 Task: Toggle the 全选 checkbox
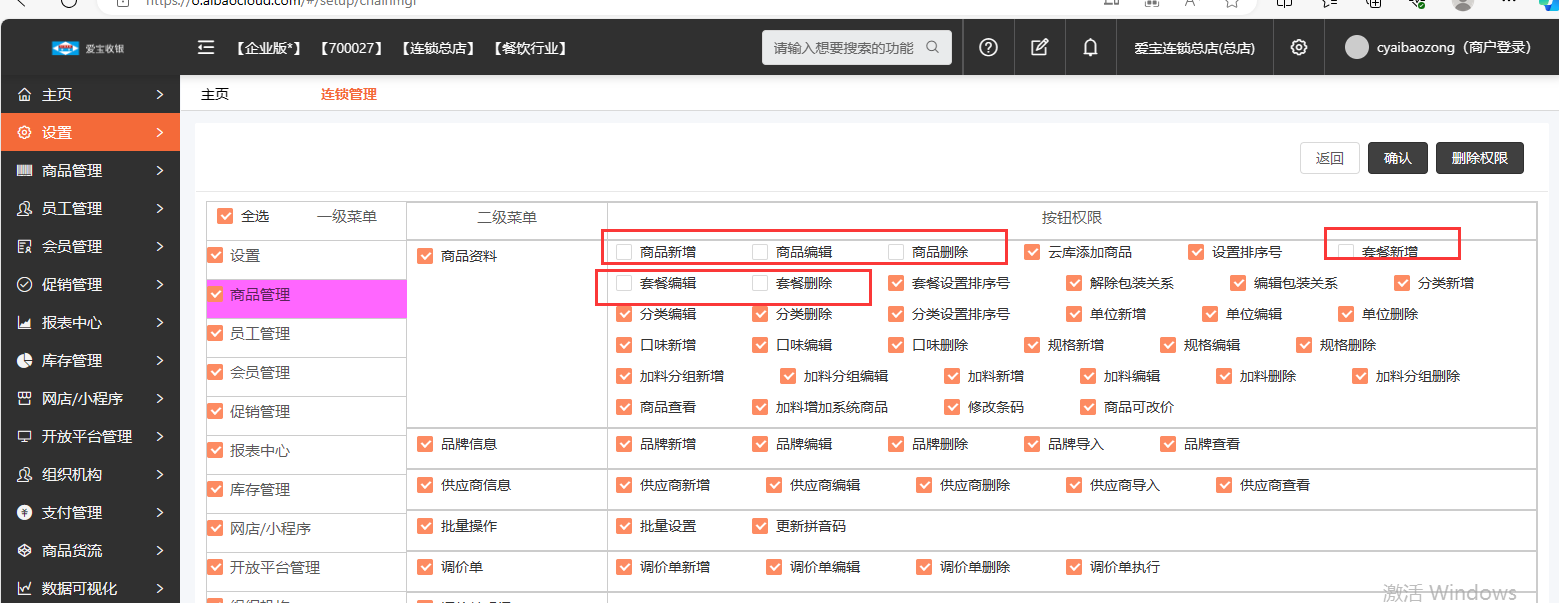click(x=225, y=216)
